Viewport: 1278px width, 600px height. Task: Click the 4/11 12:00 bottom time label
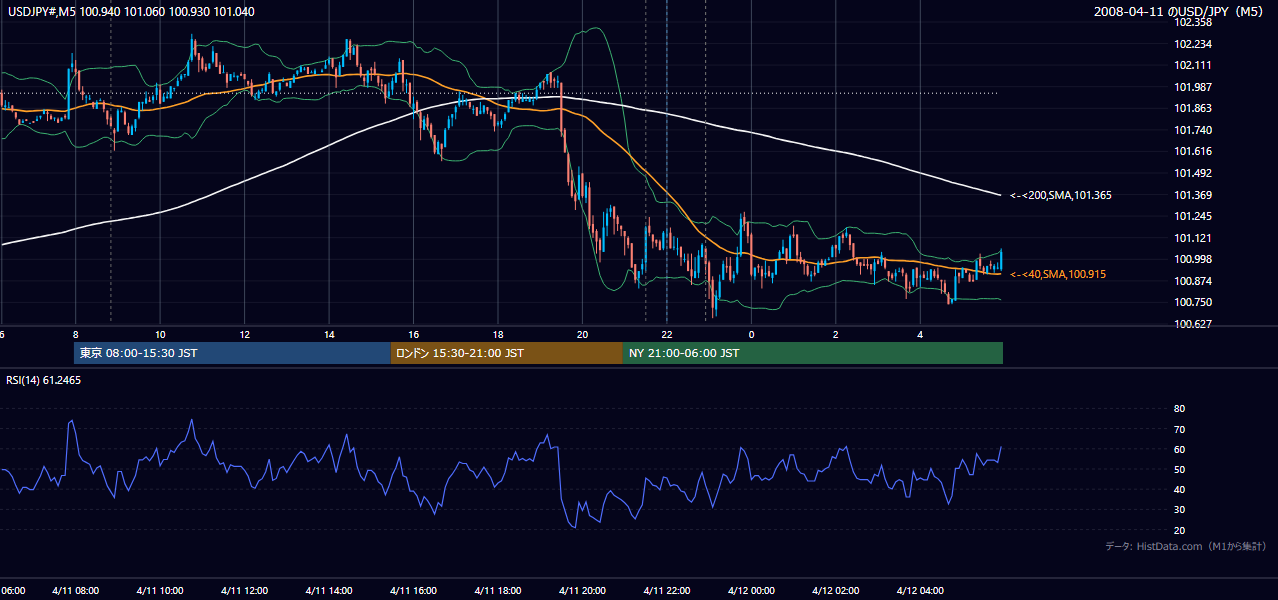[x=244, y=591]
